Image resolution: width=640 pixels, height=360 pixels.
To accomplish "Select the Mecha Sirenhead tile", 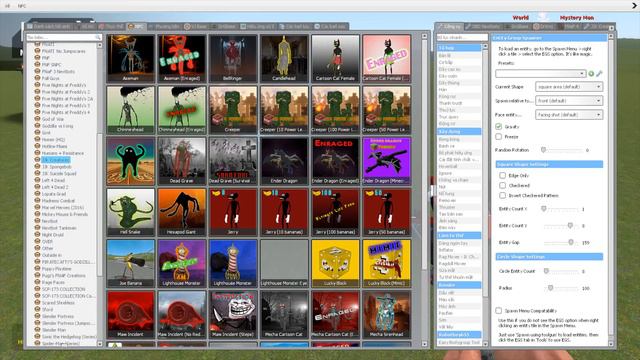I will pos(387,315).
